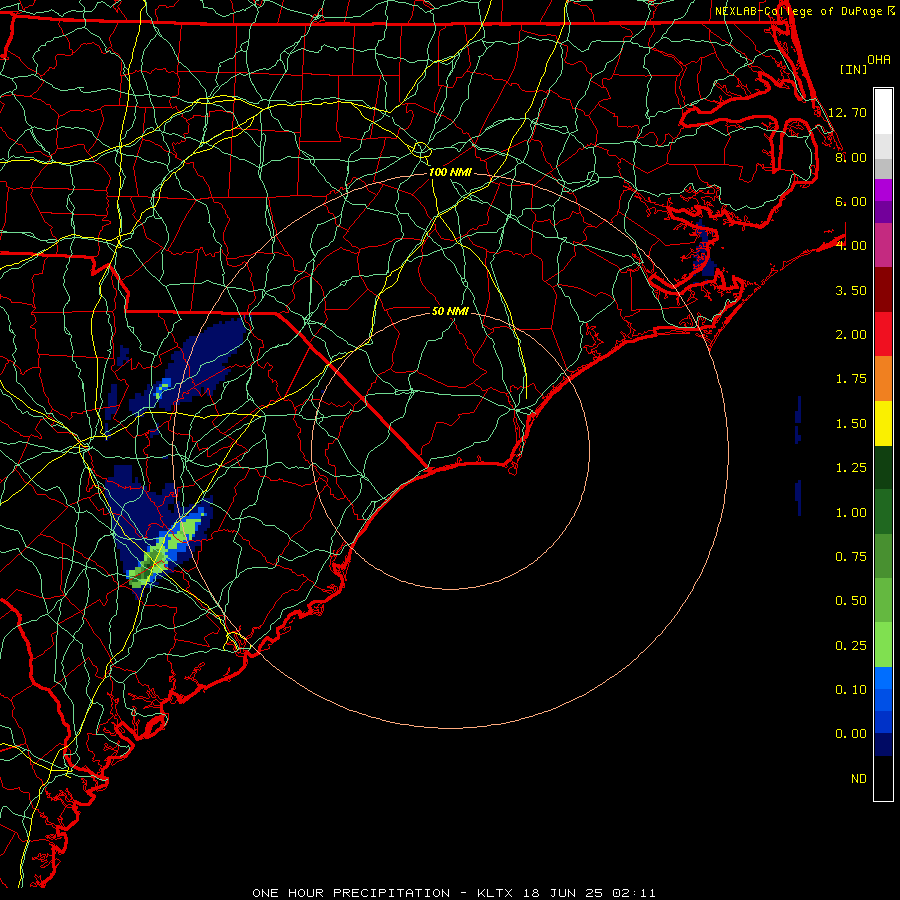The image size is (900, 900).
Task: Click the 8.00 legend value
Action: click(851, 157)
